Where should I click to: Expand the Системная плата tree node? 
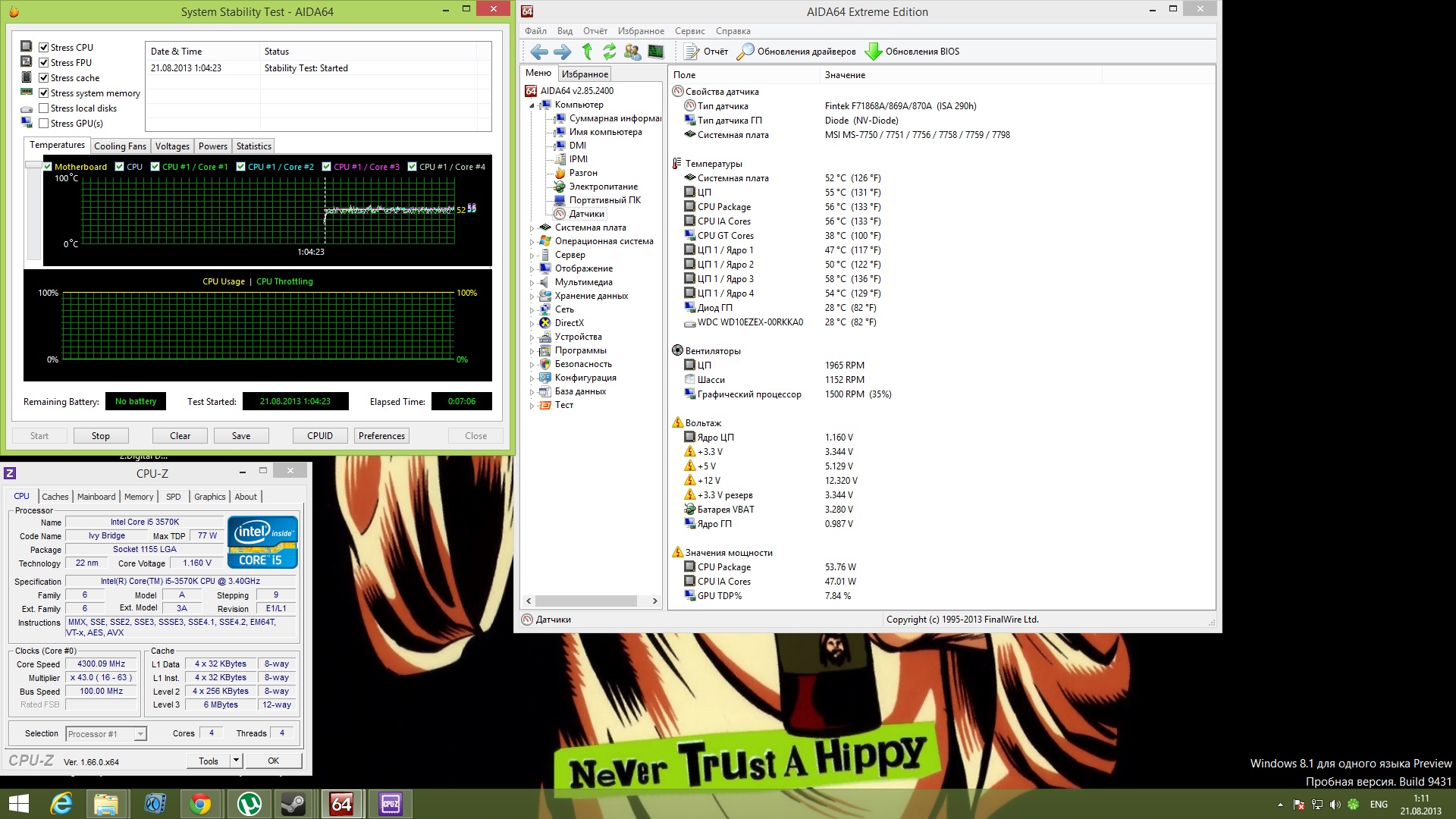pyautogui.click(x=532, y=228)
